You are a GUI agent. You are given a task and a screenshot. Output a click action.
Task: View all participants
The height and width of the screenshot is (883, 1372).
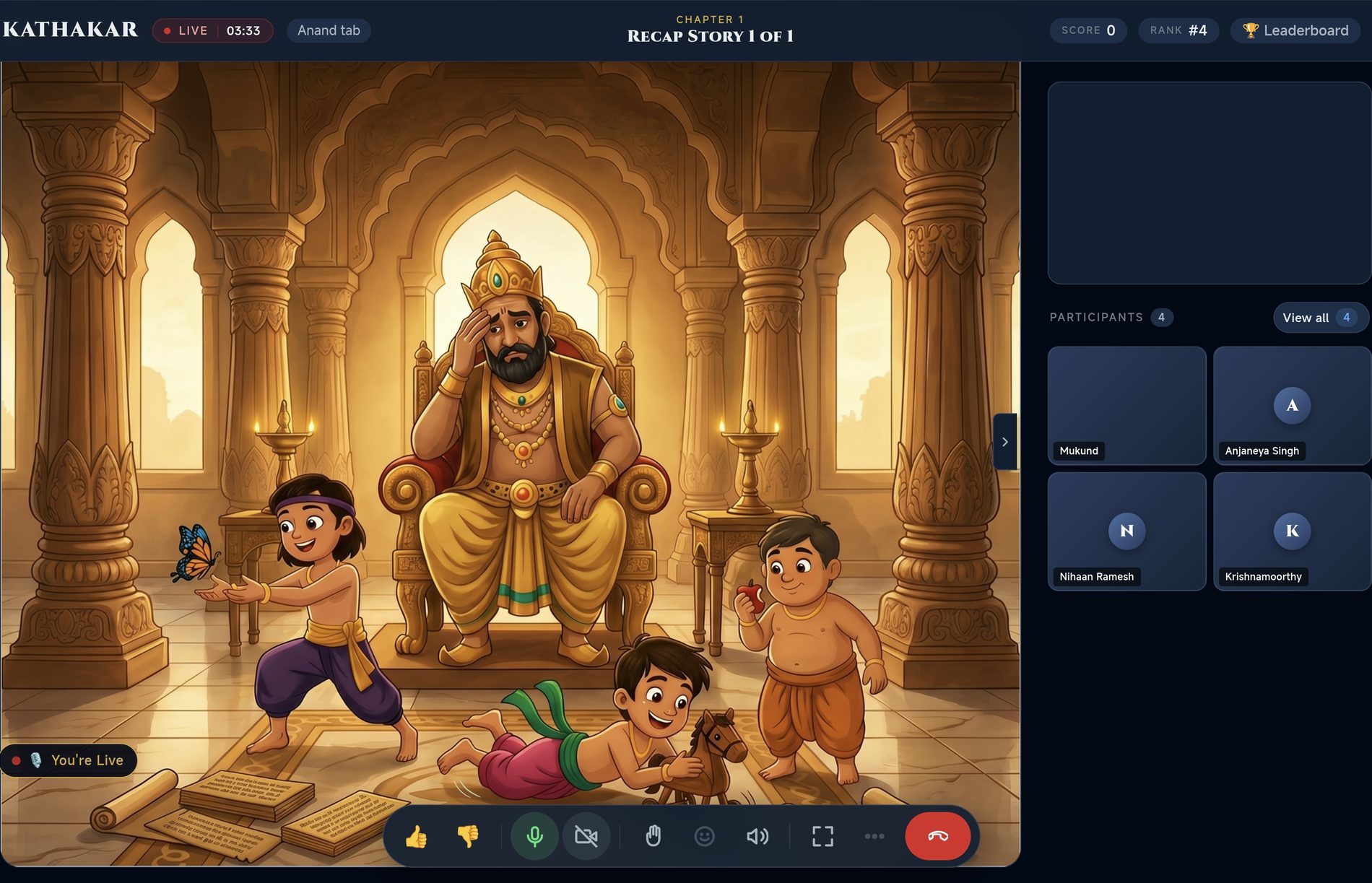(1321, 318)
